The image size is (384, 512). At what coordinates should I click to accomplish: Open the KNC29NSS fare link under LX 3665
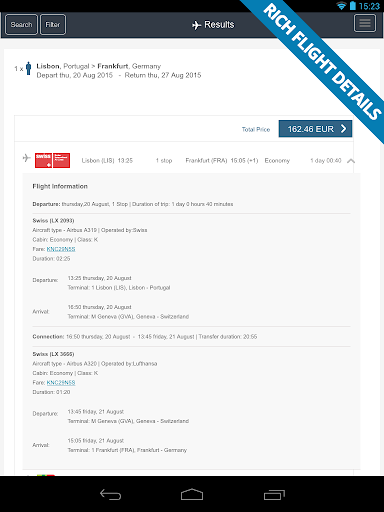pyautogui.click(x=61, y=382)
